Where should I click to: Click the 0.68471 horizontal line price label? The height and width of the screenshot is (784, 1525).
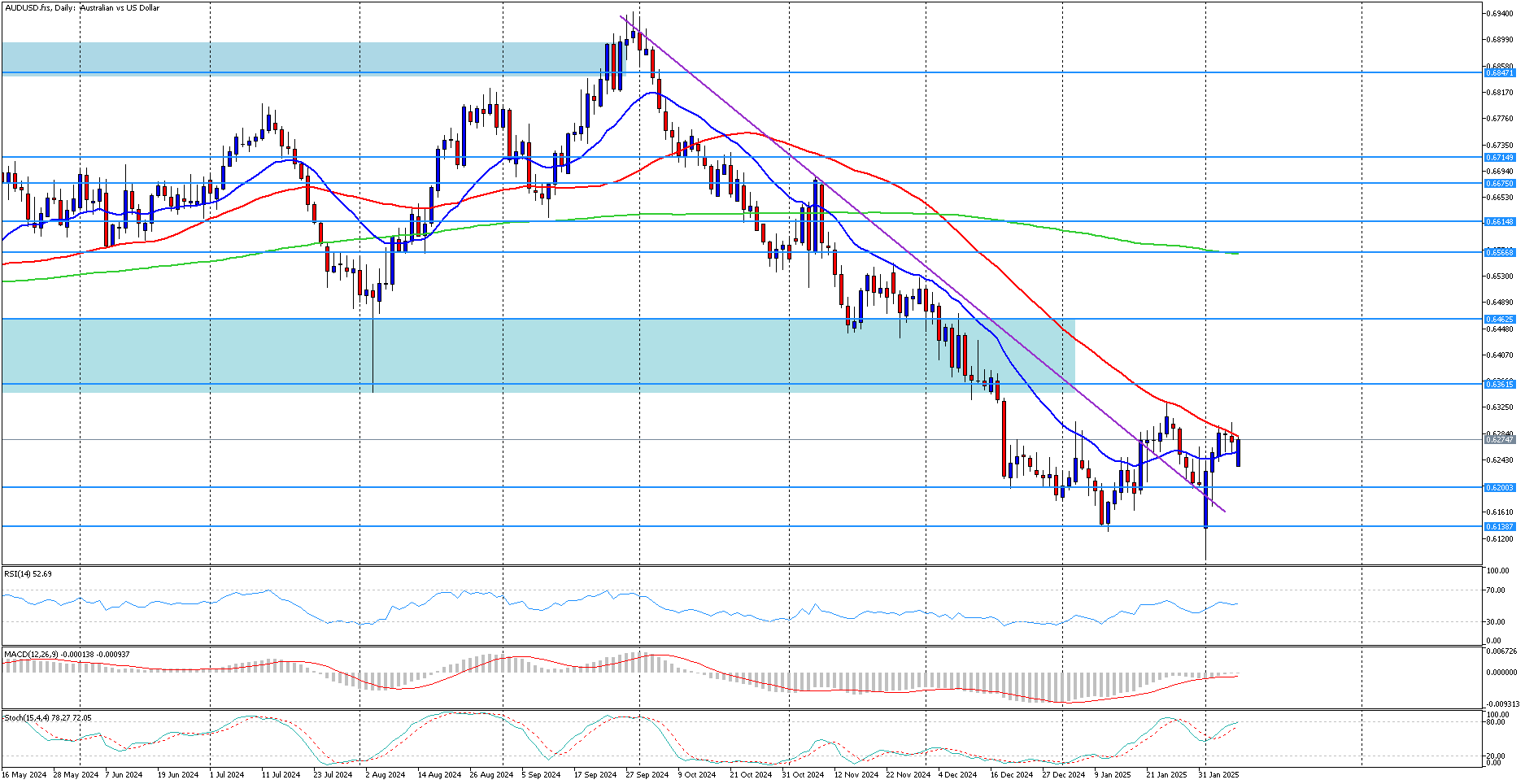pyautogui.click(x=1500, y=73)
